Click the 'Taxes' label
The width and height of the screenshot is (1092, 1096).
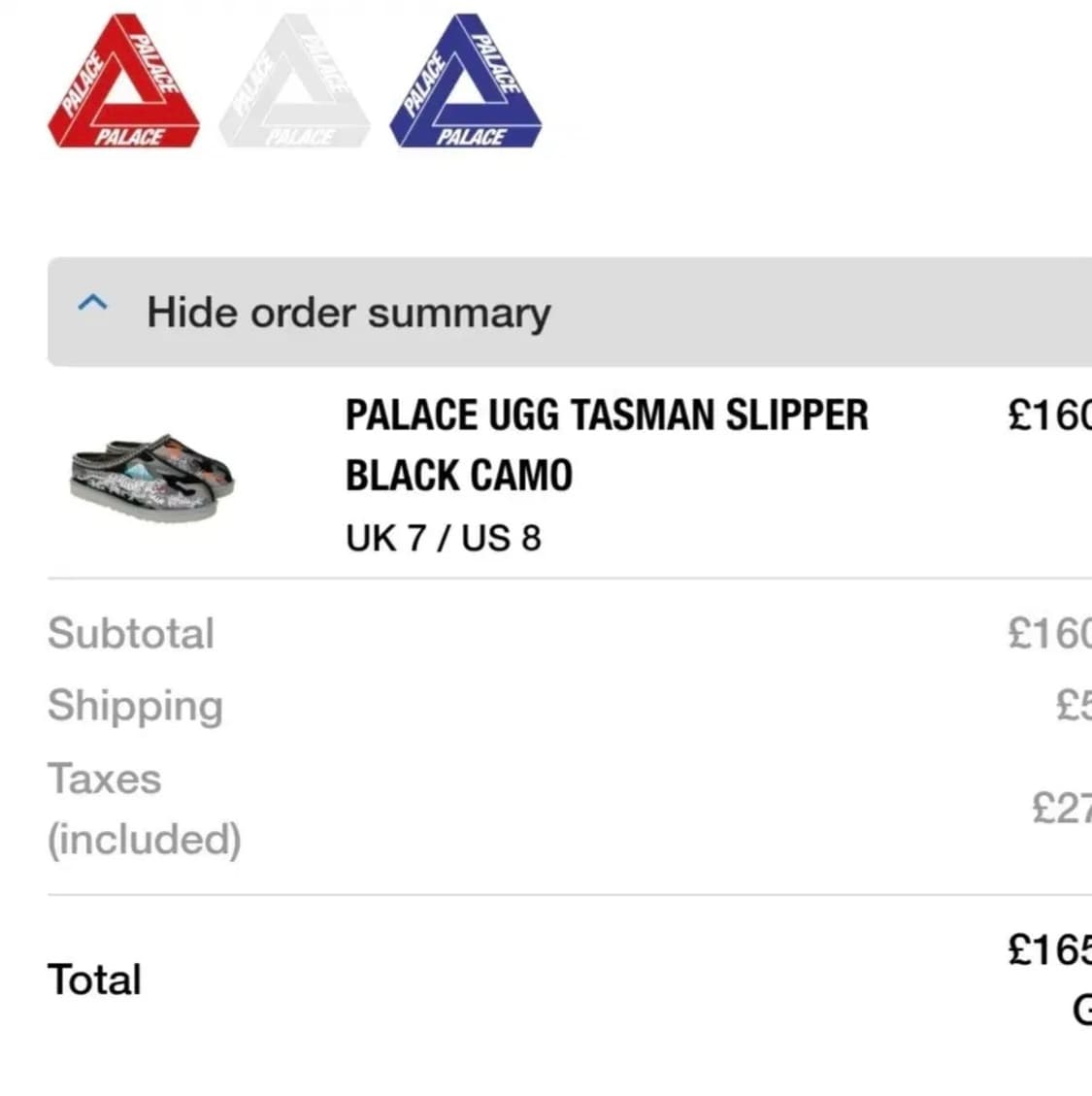(x=105, y=779)
